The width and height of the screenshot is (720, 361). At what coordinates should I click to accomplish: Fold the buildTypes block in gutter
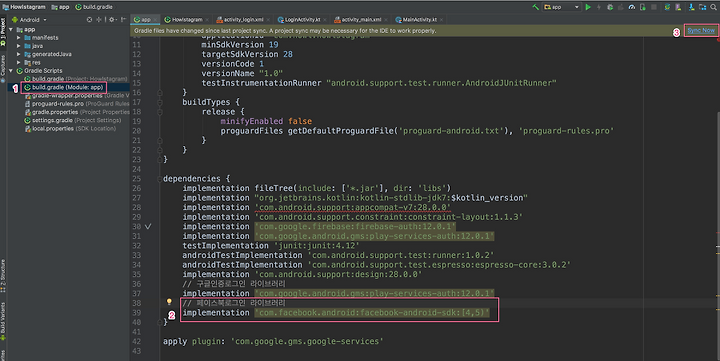tap(160, 102)
